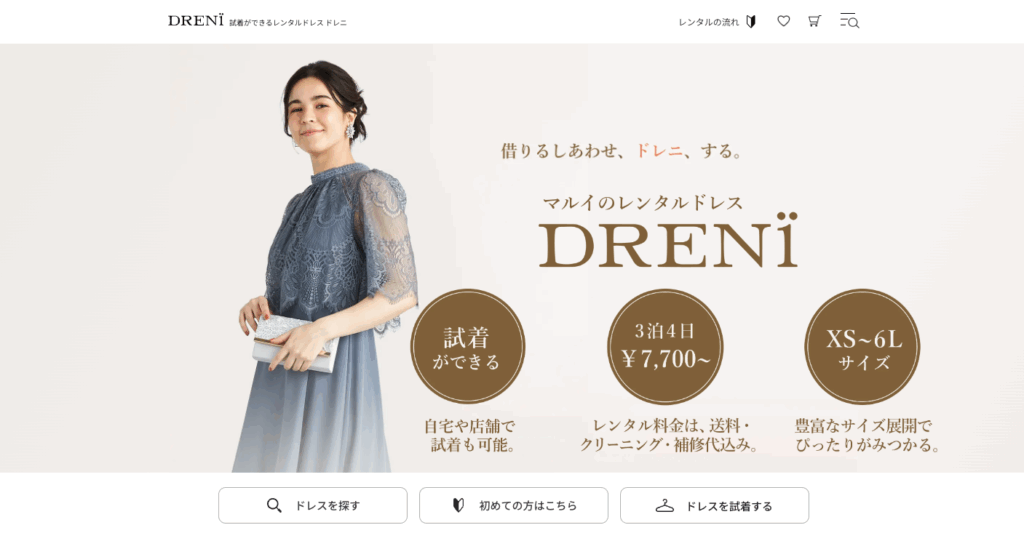Click the ドレスを探す button
This screenshot has width=1024, height=533.
[x=313, y=506]
